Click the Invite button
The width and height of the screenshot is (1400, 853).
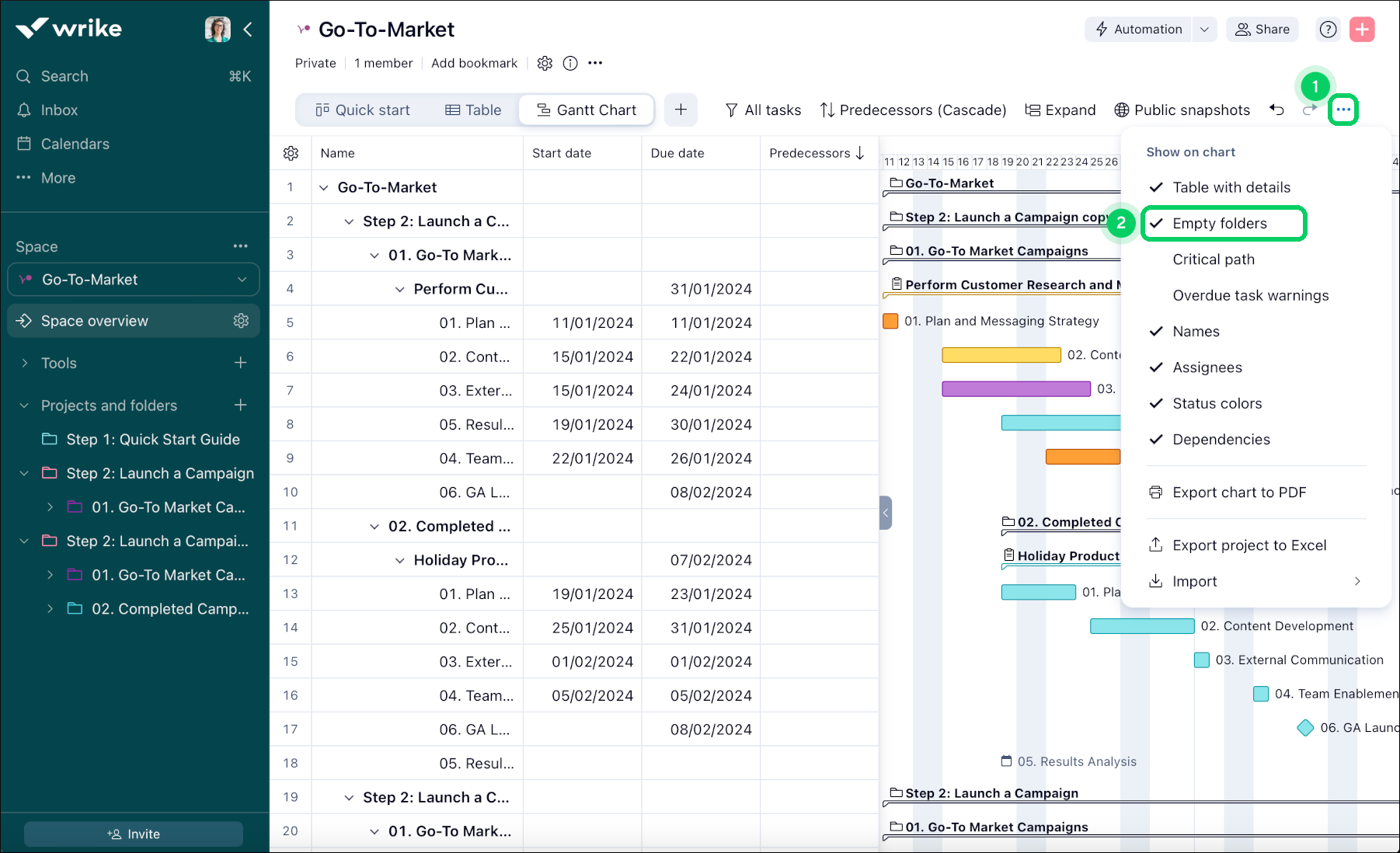pos(133,833)
